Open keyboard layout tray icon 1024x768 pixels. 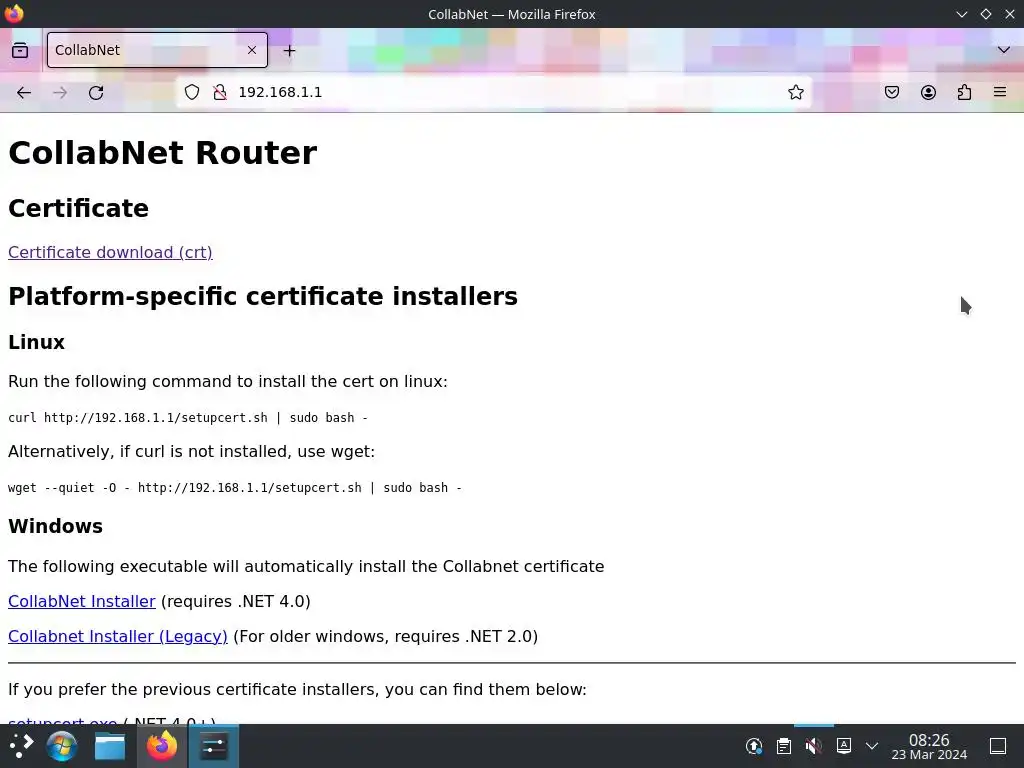click(x=844, y=745)
